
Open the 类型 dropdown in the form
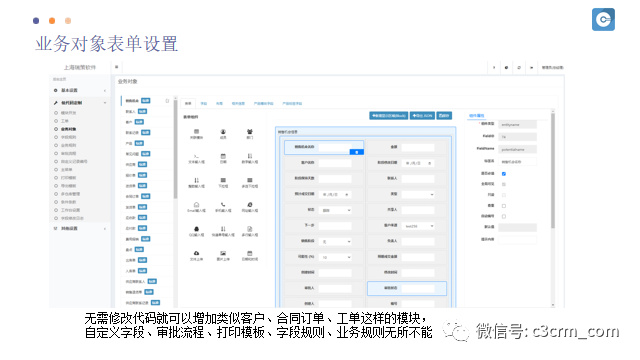tap(418, 195)
